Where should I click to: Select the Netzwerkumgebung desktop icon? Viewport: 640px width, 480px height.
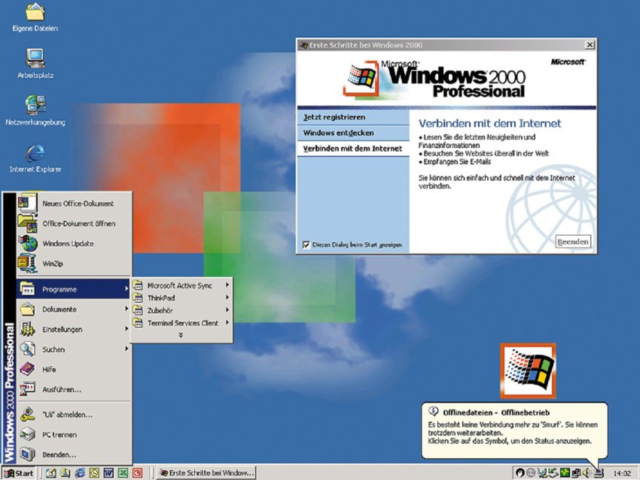[35, 110]
